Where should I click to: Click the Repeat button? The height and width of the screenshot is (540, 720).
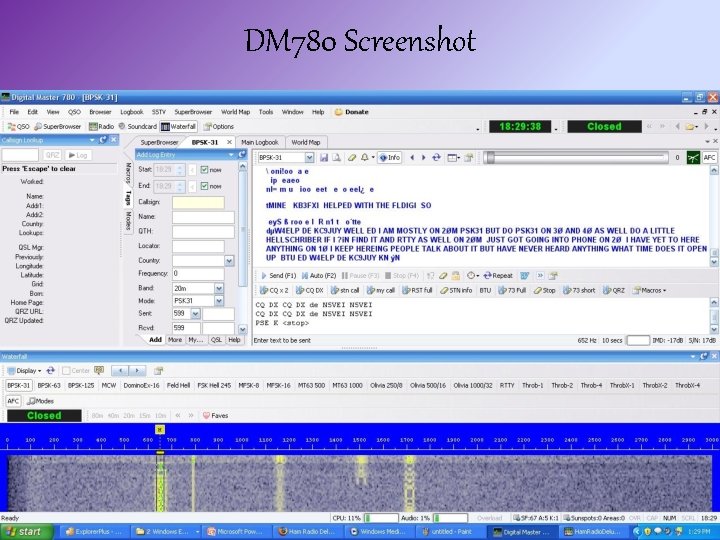498,276
